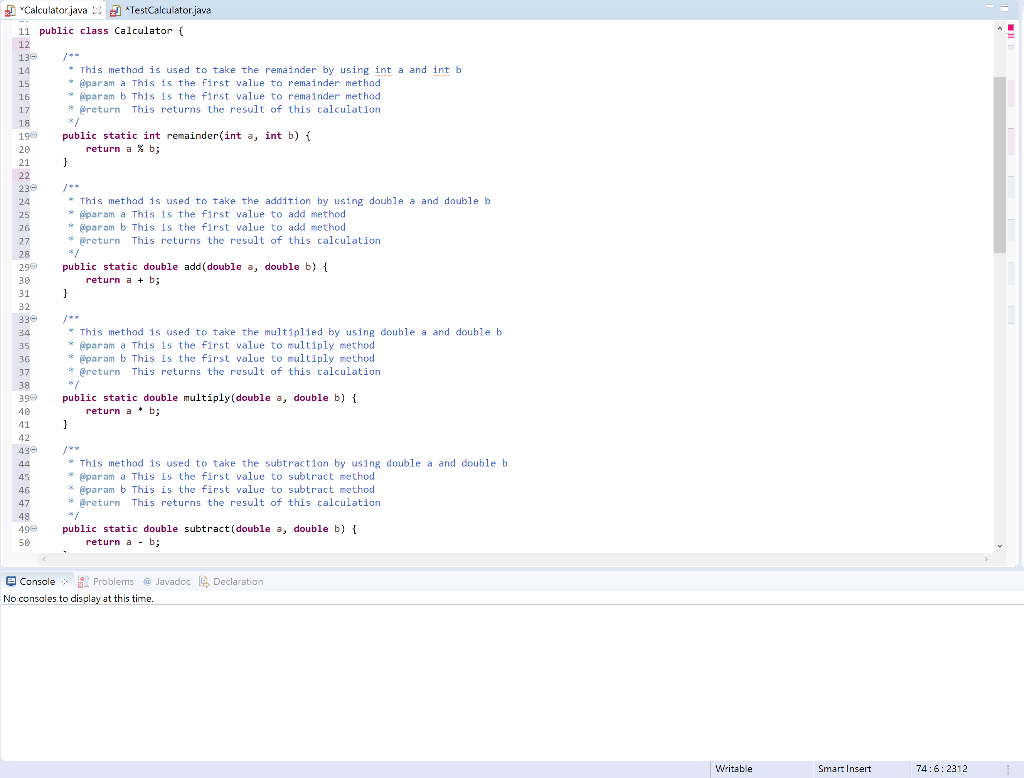The width and height of the screenshot is (1024, 778).
Task: Collapse the Javadoc comment at line 33
Action: (x=34, y=319)
